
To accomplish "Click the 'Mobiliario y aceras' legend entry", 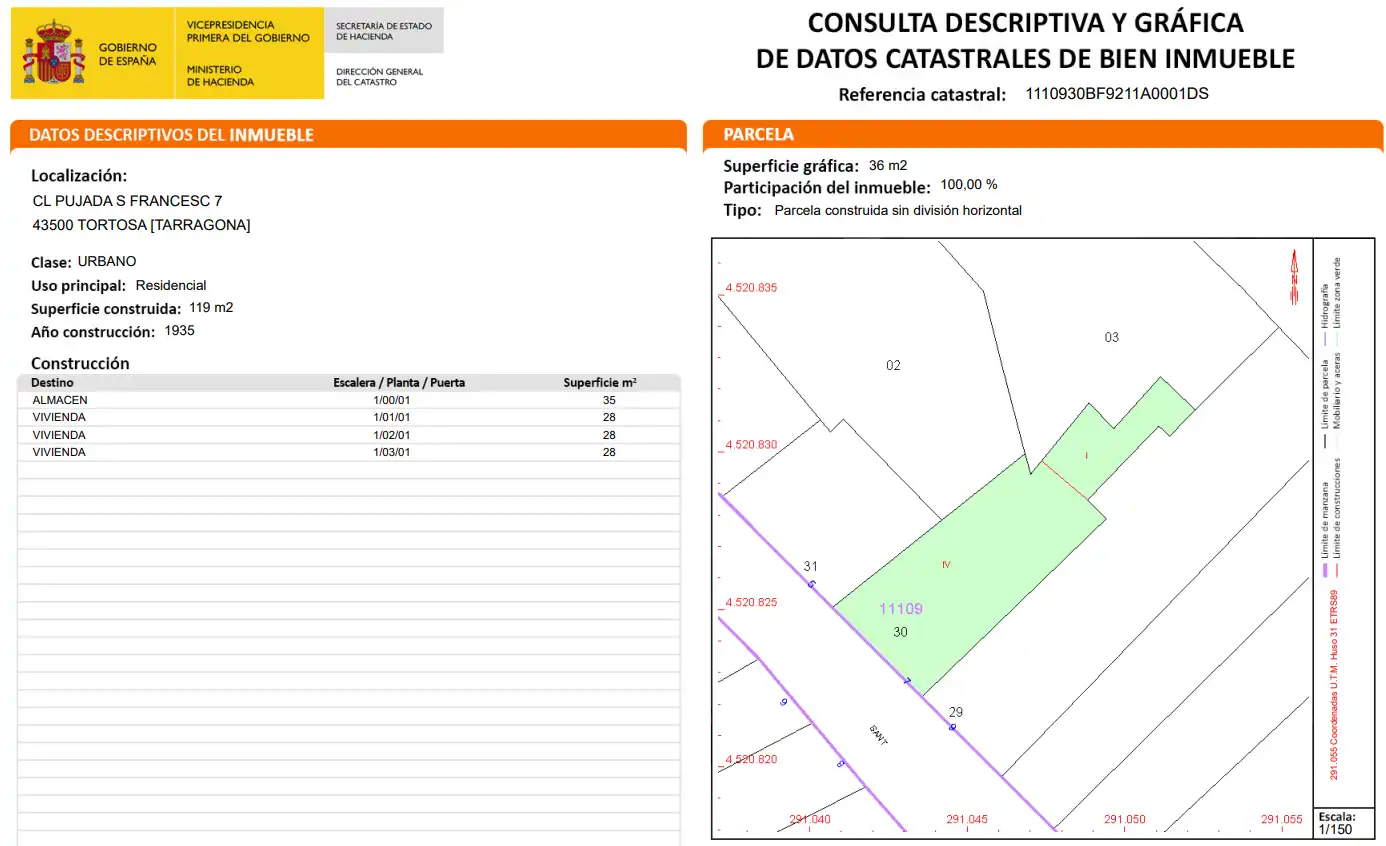I will pyautogui.click(x=1337, y=393).
